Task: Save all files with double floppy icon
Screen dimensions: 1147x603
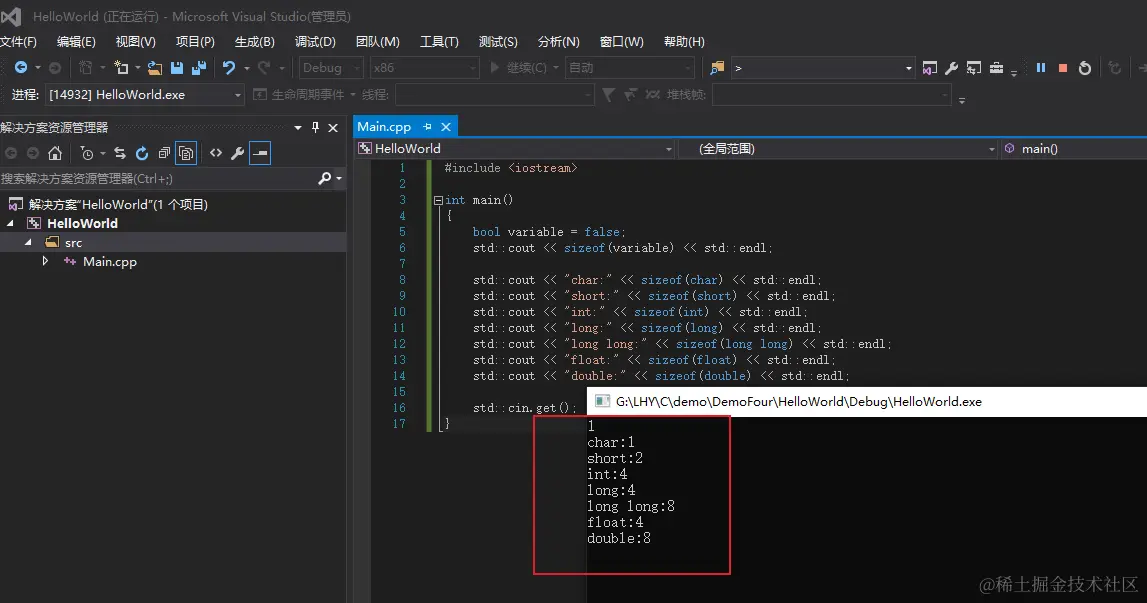Action: [x=199, y=68]
